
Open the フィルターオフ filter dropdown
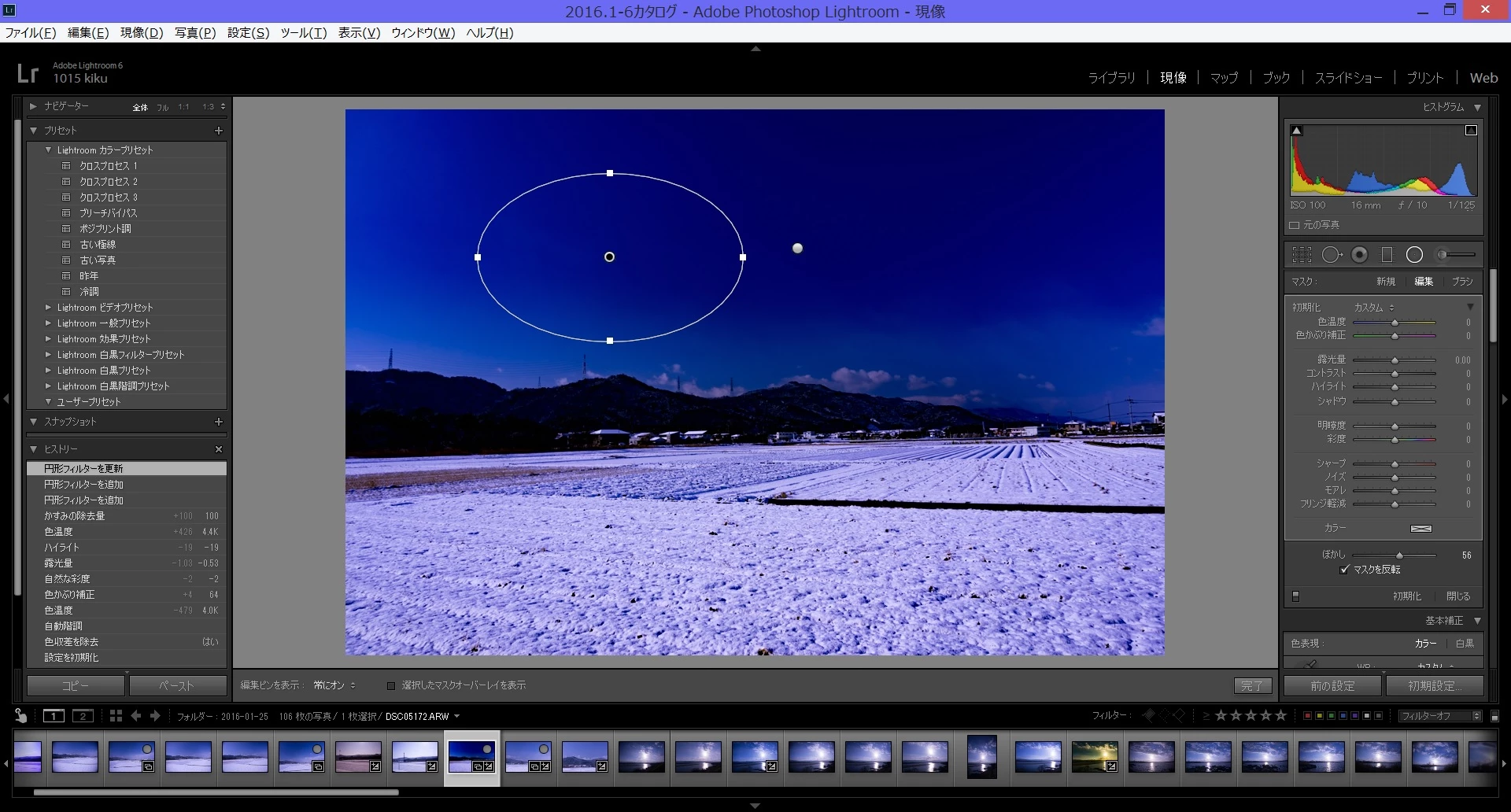[1440, 716]
